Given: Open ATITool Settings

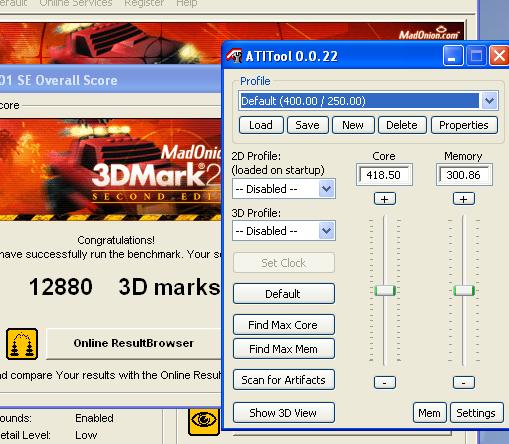Looking at the screenshot, I should (476, 413).
